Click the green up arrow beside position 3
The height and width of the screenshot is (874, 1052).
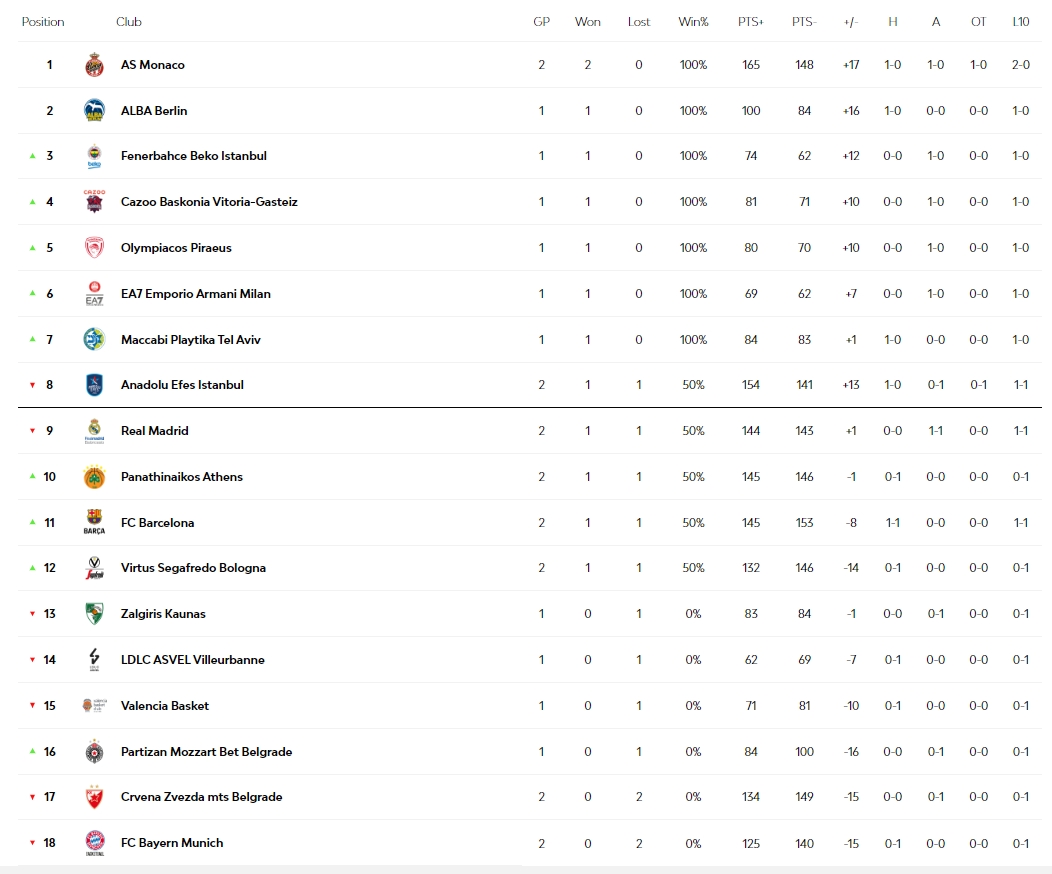point(32,156)
